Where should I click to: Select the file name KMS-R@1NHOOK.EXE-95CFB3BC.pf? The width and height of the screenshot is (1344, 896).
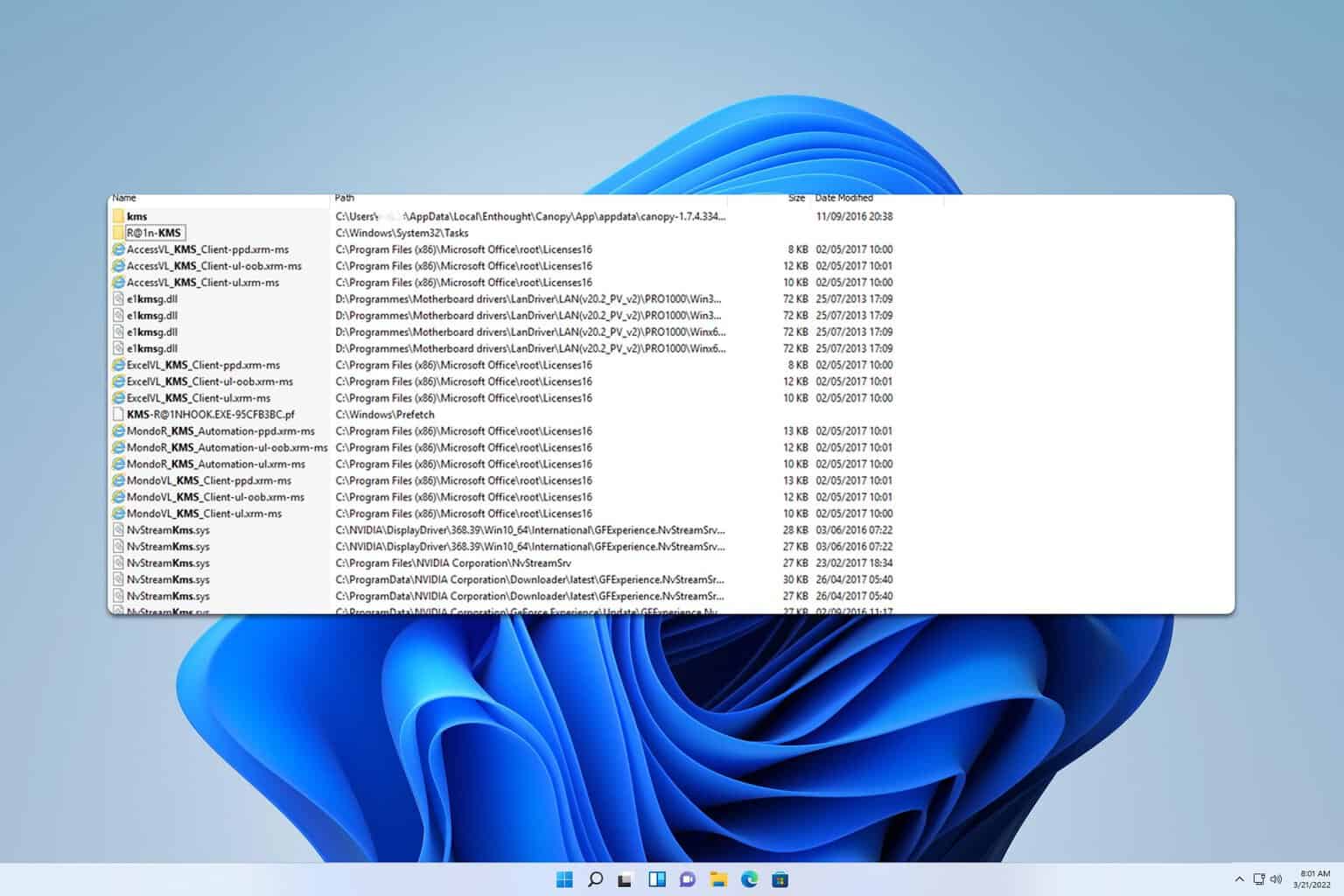point(211,415)
